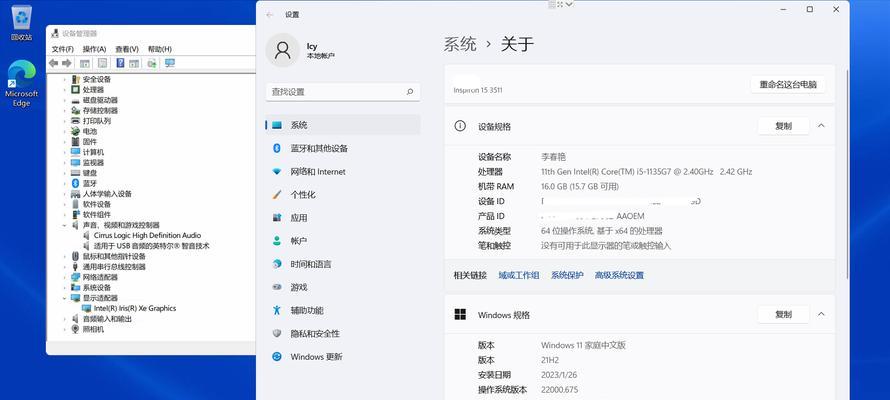The height and width of the screenshot is (400, 890).
Task: Expand the 网络适配器 node
Action: [x=65, y=277]
